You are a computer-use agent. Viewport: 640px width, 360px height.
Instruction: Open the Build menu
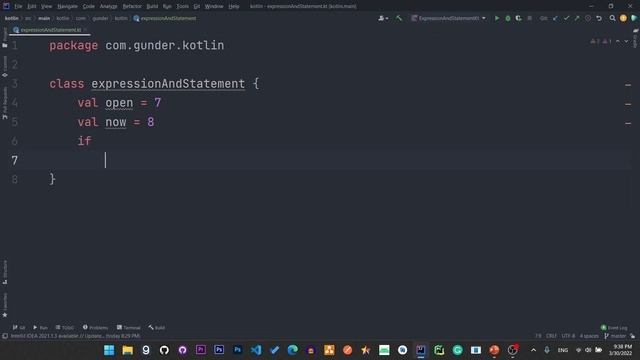[x=152, y=7]
